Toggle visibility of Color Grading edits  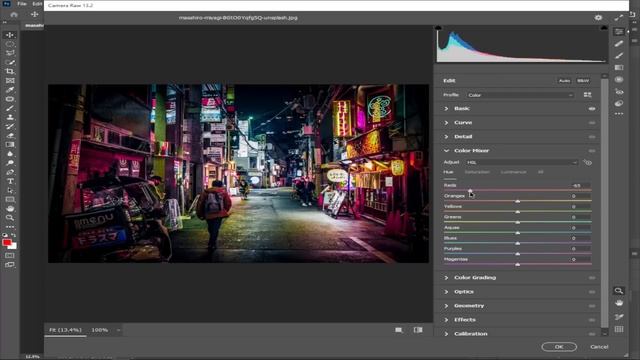point(592,278)
